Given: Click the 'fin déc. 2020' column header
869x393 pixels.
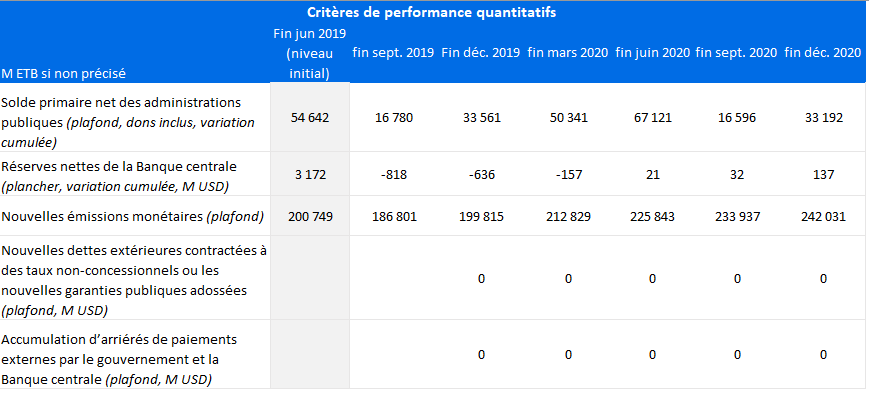Looking at the screenshot, I should [823, 53].
